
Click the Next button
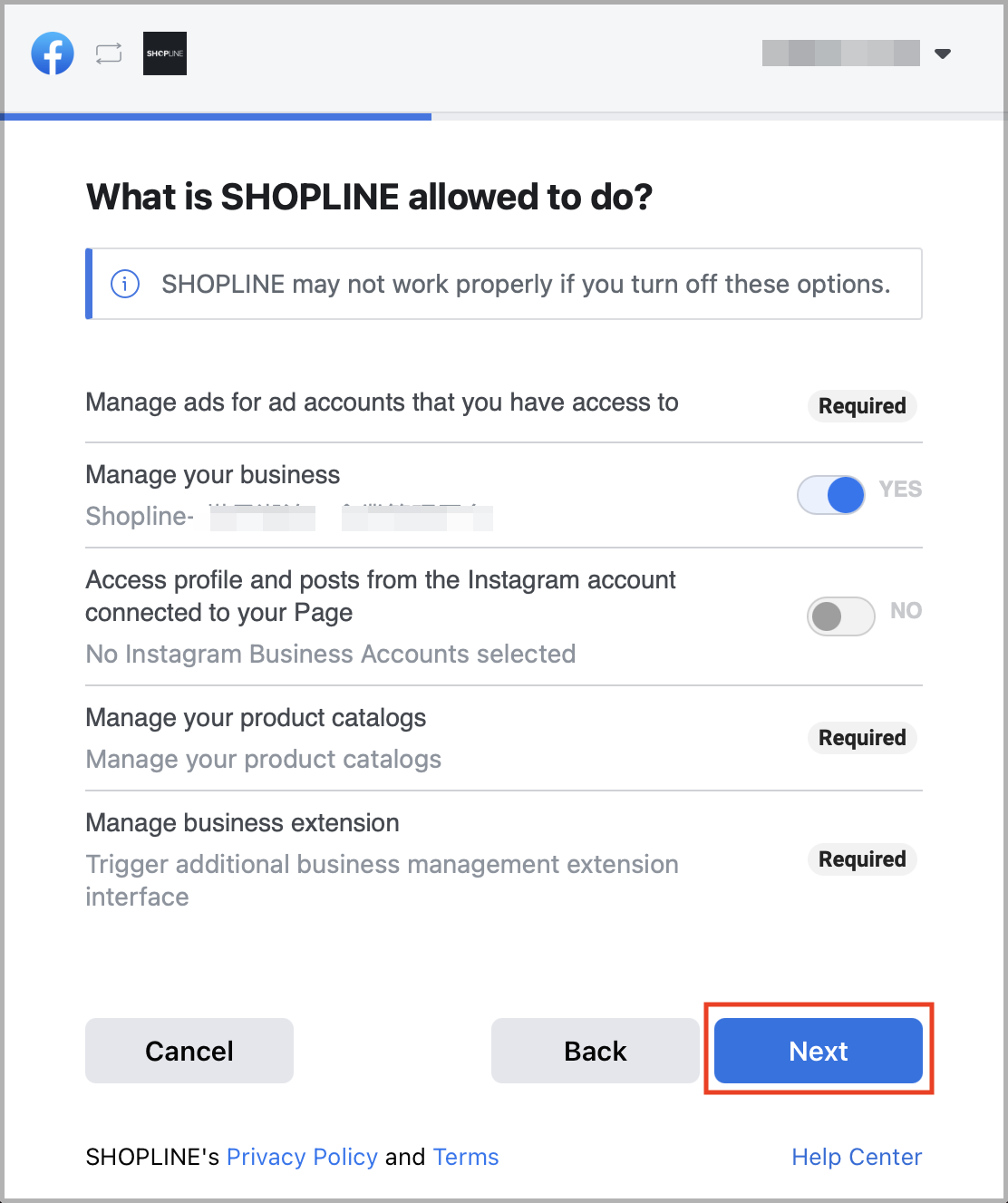819,1051
